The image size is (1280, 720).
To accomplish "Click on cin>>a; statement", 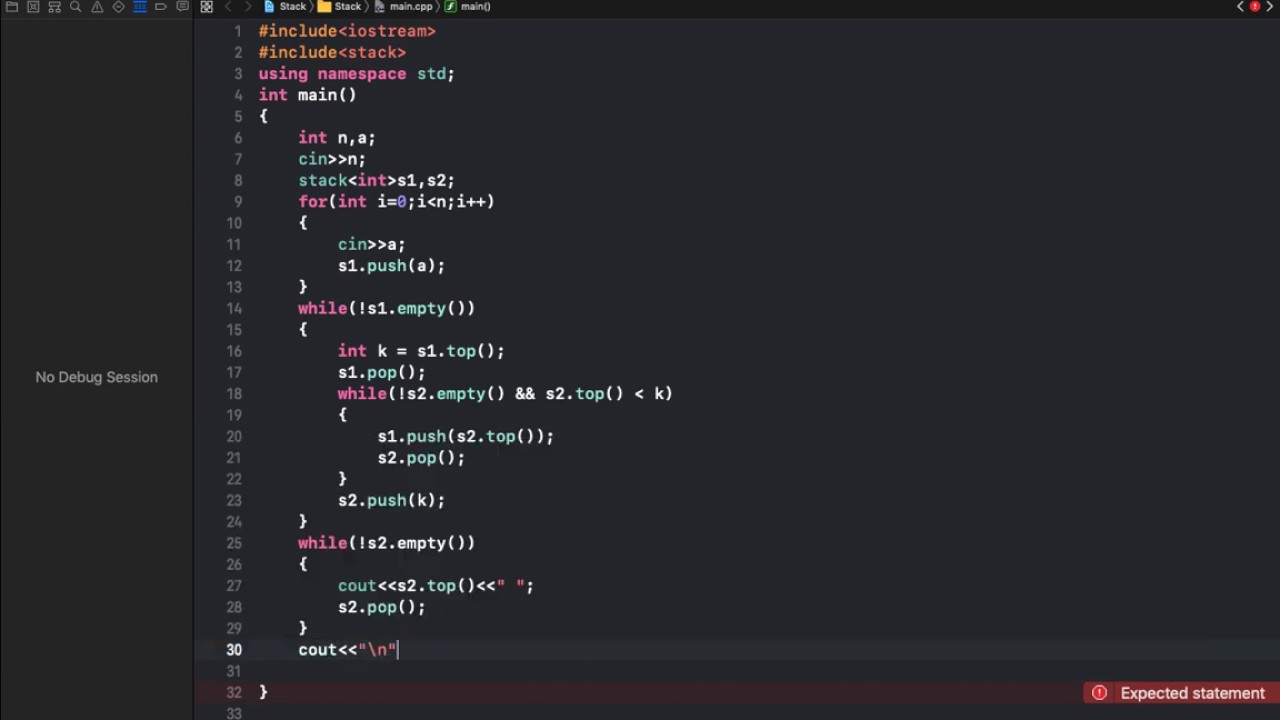I will 371,245.
